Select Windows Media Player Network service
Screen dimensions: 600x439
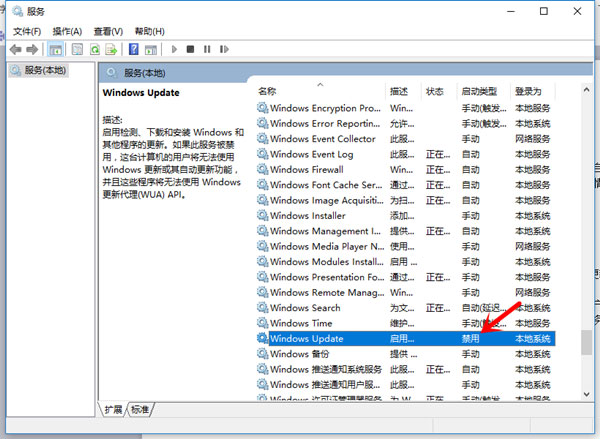coord(406,246)
